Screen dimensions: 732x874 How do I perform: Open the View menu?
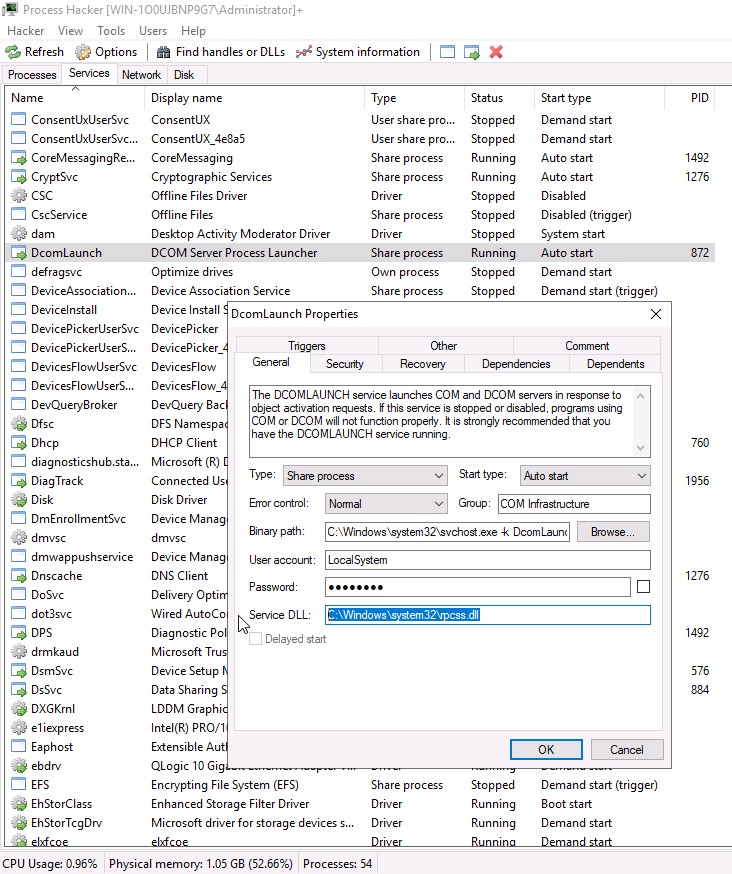70,31
